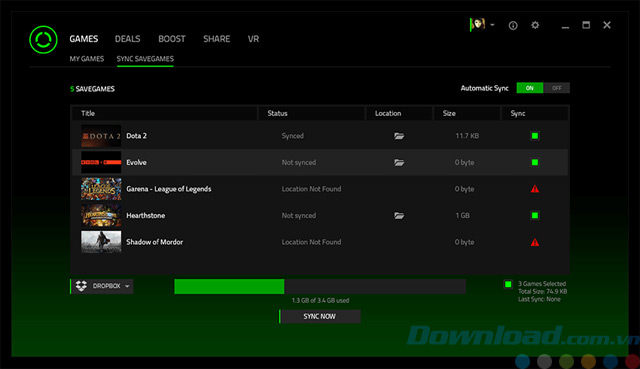Click the Last Sync: None text
640x369 pixels.
(539, 299)
